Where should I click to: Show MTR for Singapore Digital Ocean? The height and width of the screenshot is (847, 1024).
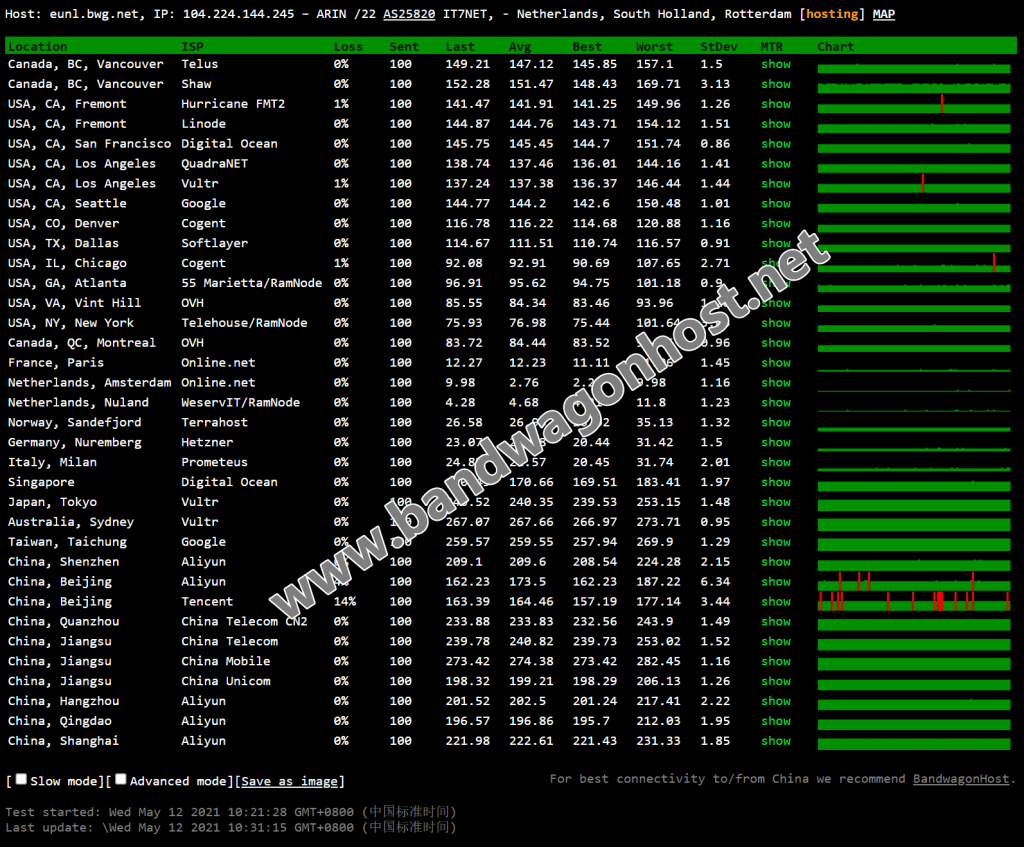point(776,482)
